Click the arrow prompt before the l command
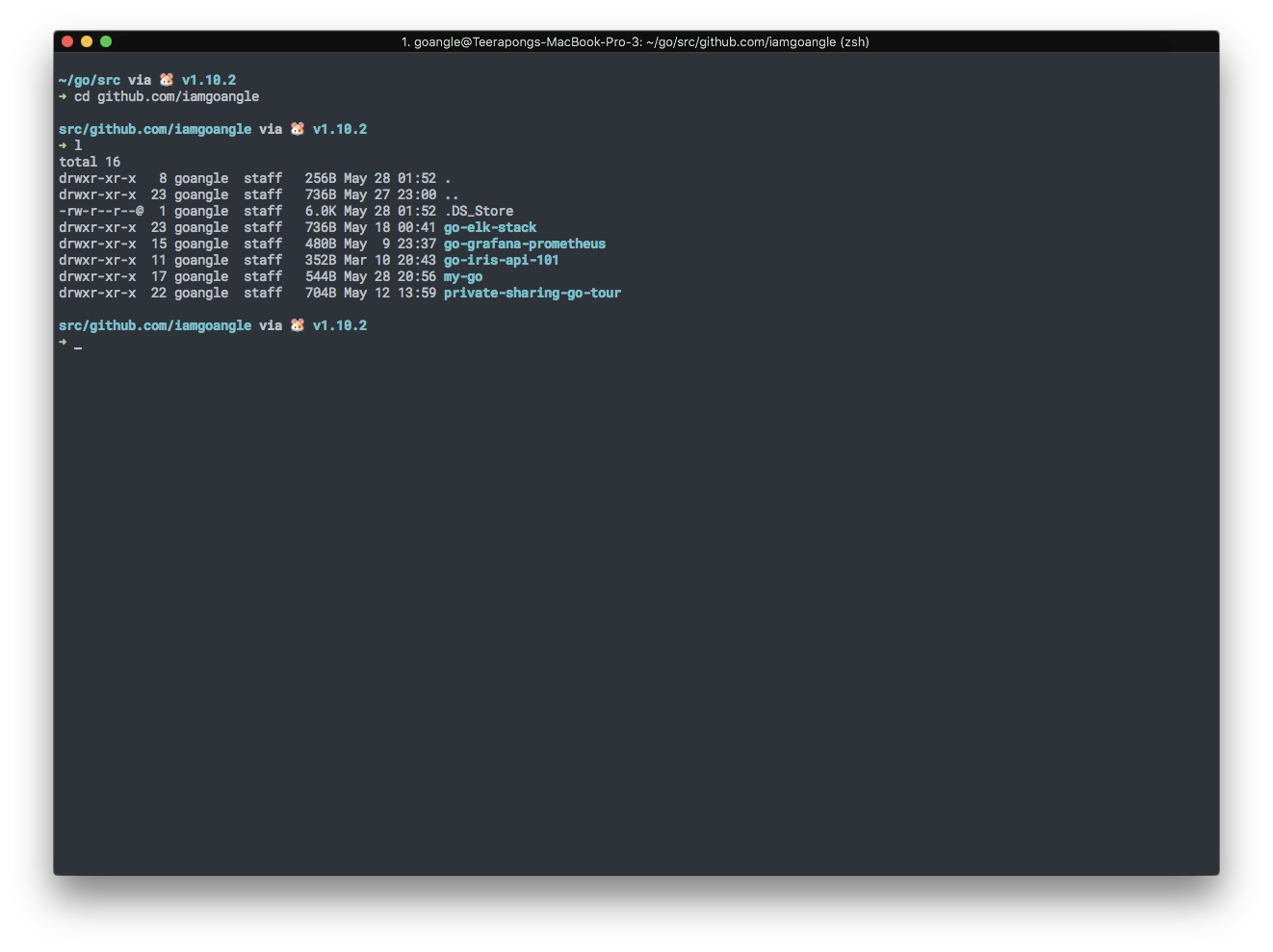The height and width of the screenshot is (952, 1273). point(63,145)
